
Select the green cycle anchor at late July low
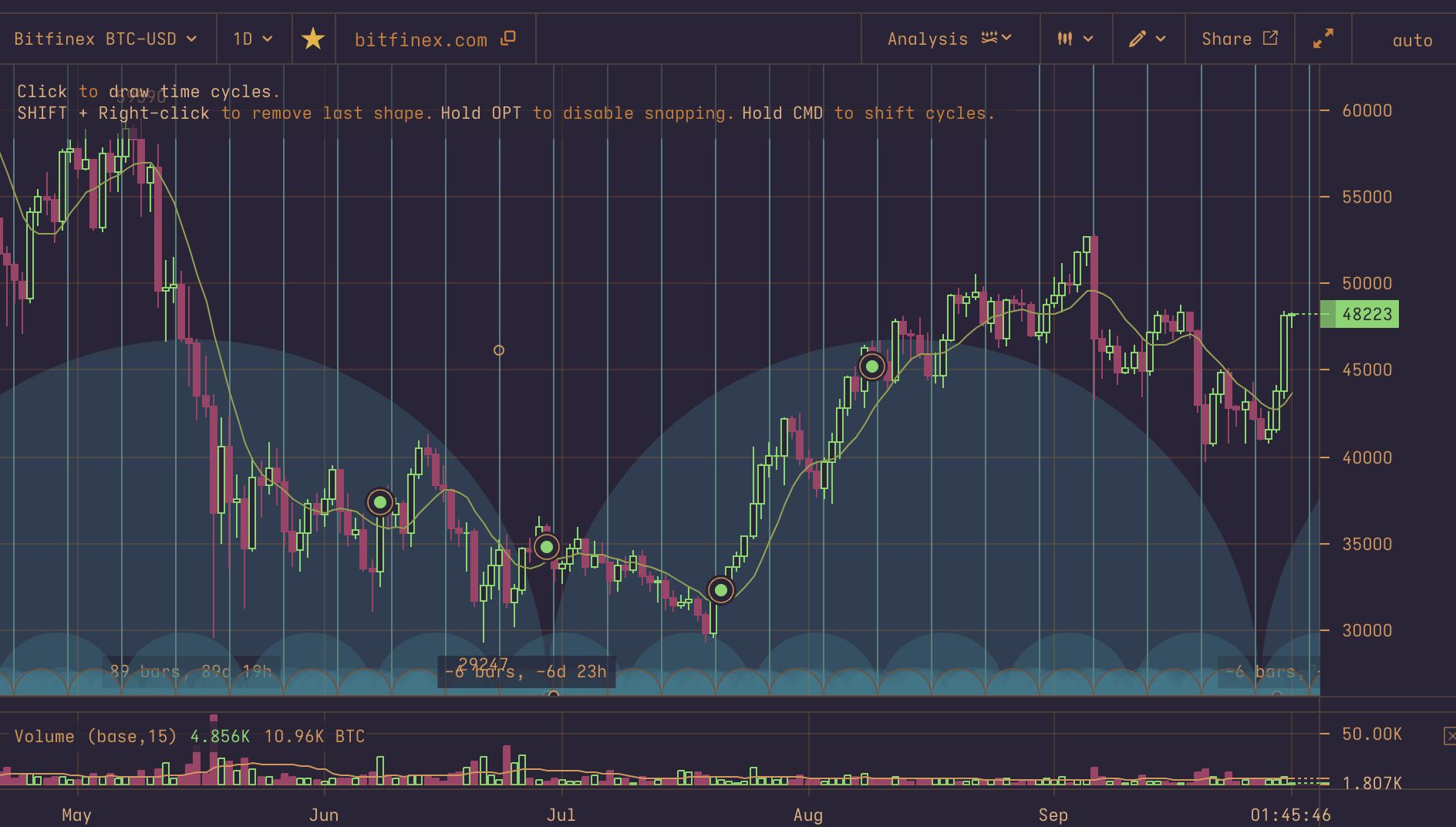click(721, 590)
